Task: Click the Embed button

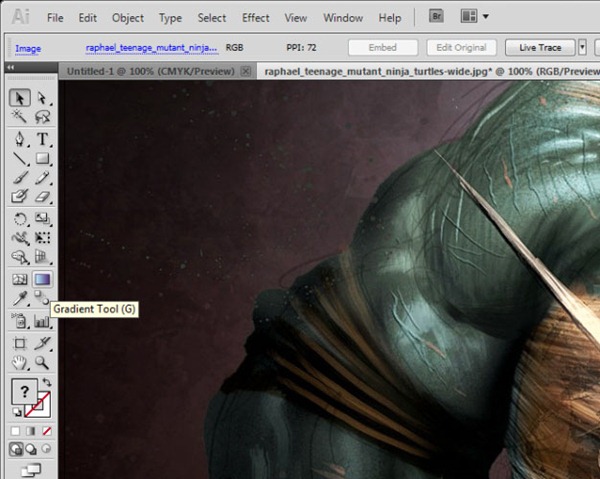Action: 383,47
